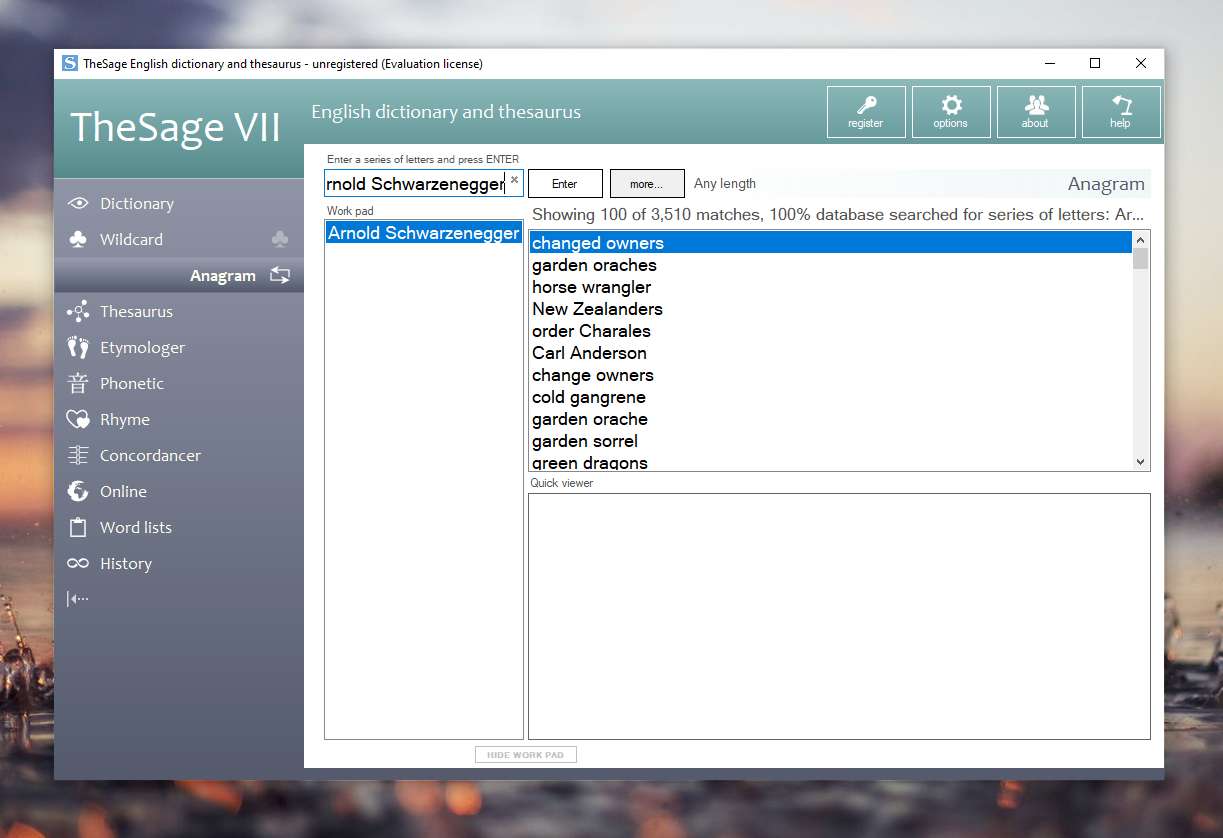Image resolution: width=1223 pixels, height=838 pixels.
Task: Click inside the Quick viewer pane
Action: pos(839,616)
